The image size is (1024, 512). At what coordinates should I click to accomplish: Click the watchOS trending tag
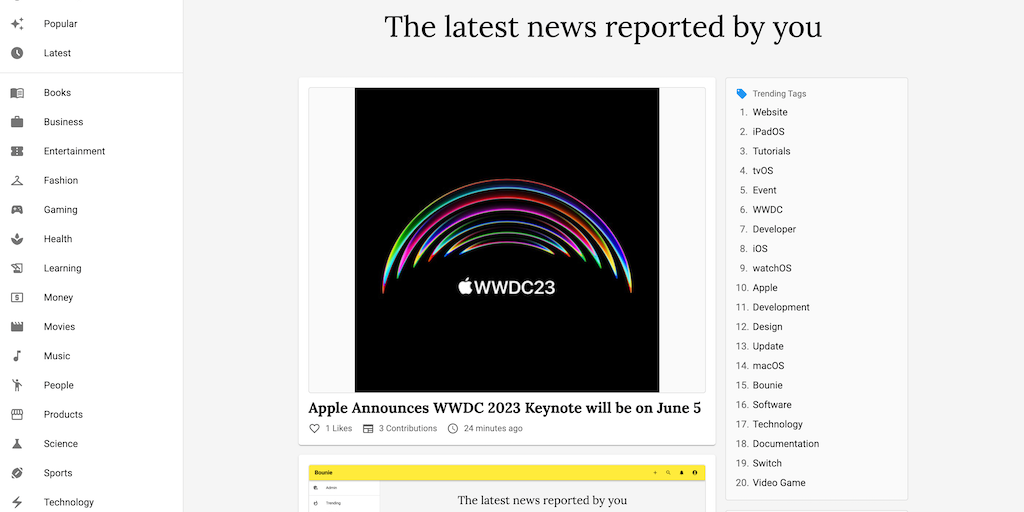coord(772,268)
